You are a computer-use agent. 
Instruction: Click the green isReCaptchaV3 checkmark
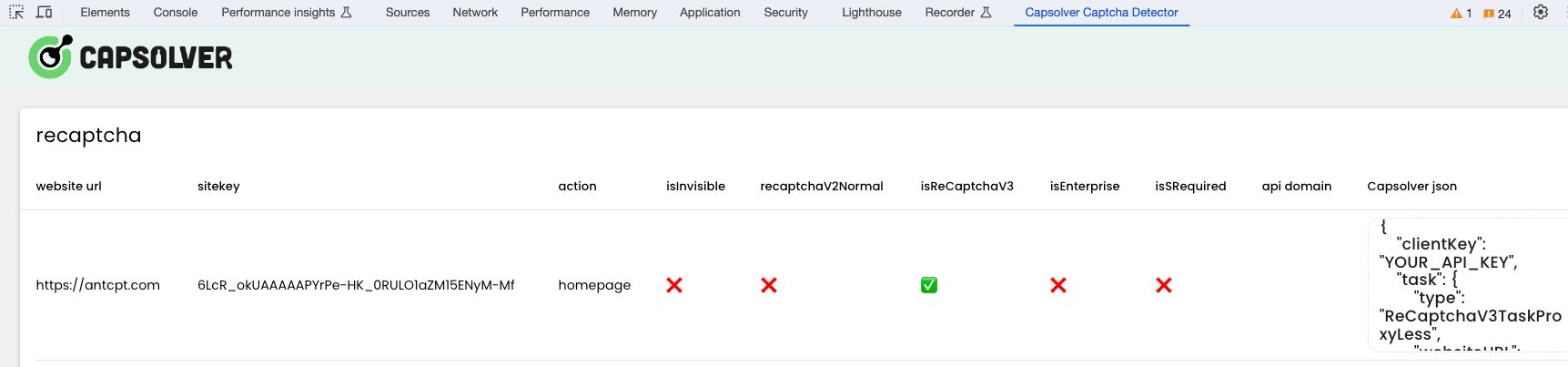click(928, 285)
